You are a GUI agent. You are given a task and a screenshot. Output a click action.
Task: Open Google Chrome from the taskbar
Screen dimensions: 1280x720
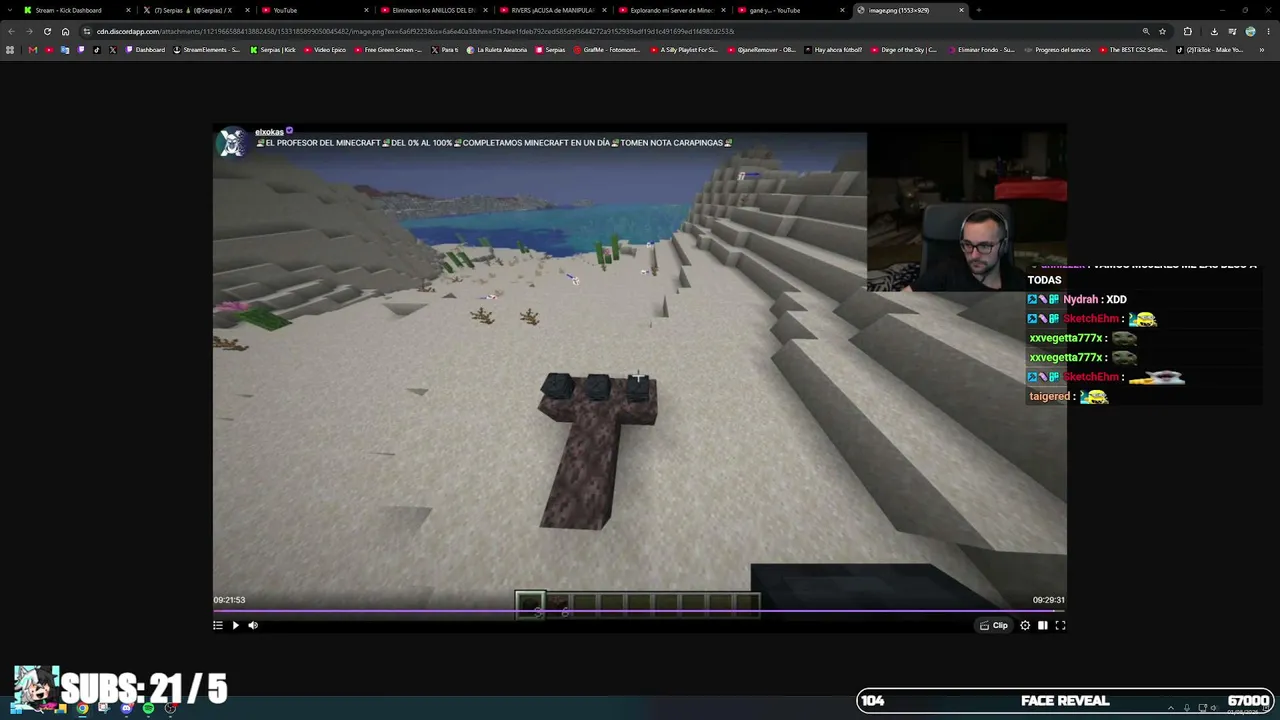click(x=82, y=709)
